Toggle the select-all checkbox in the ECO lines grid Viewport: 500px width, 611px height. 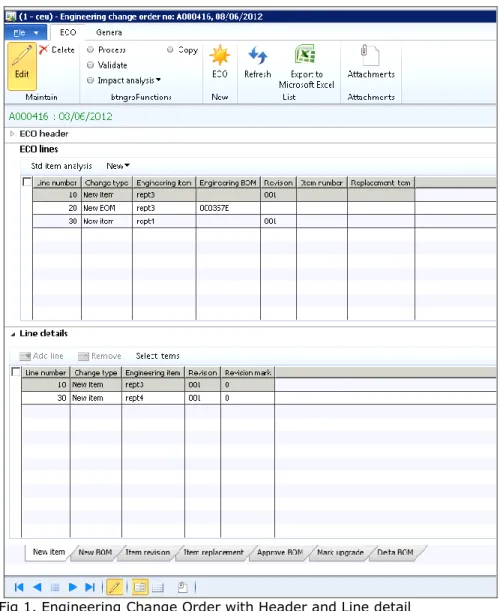click(x=27, y=182)
